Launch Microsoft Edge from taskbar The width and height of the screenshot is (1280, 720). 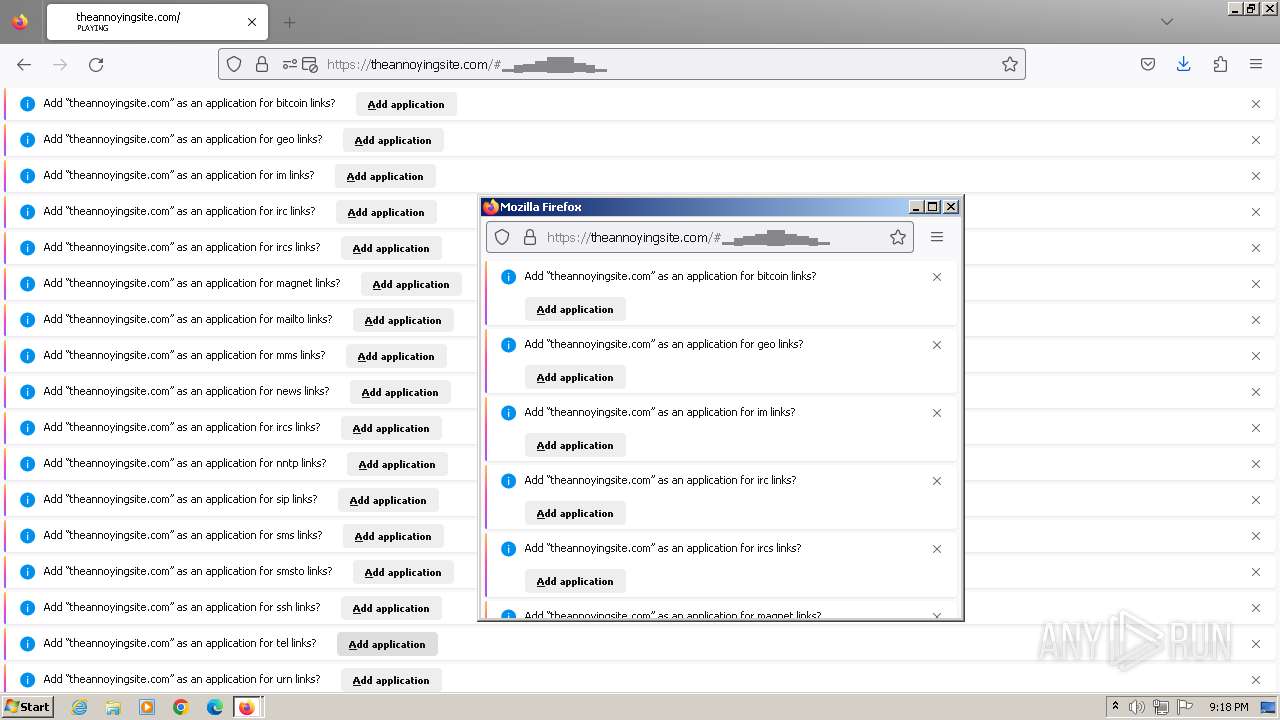click(215, 707)
